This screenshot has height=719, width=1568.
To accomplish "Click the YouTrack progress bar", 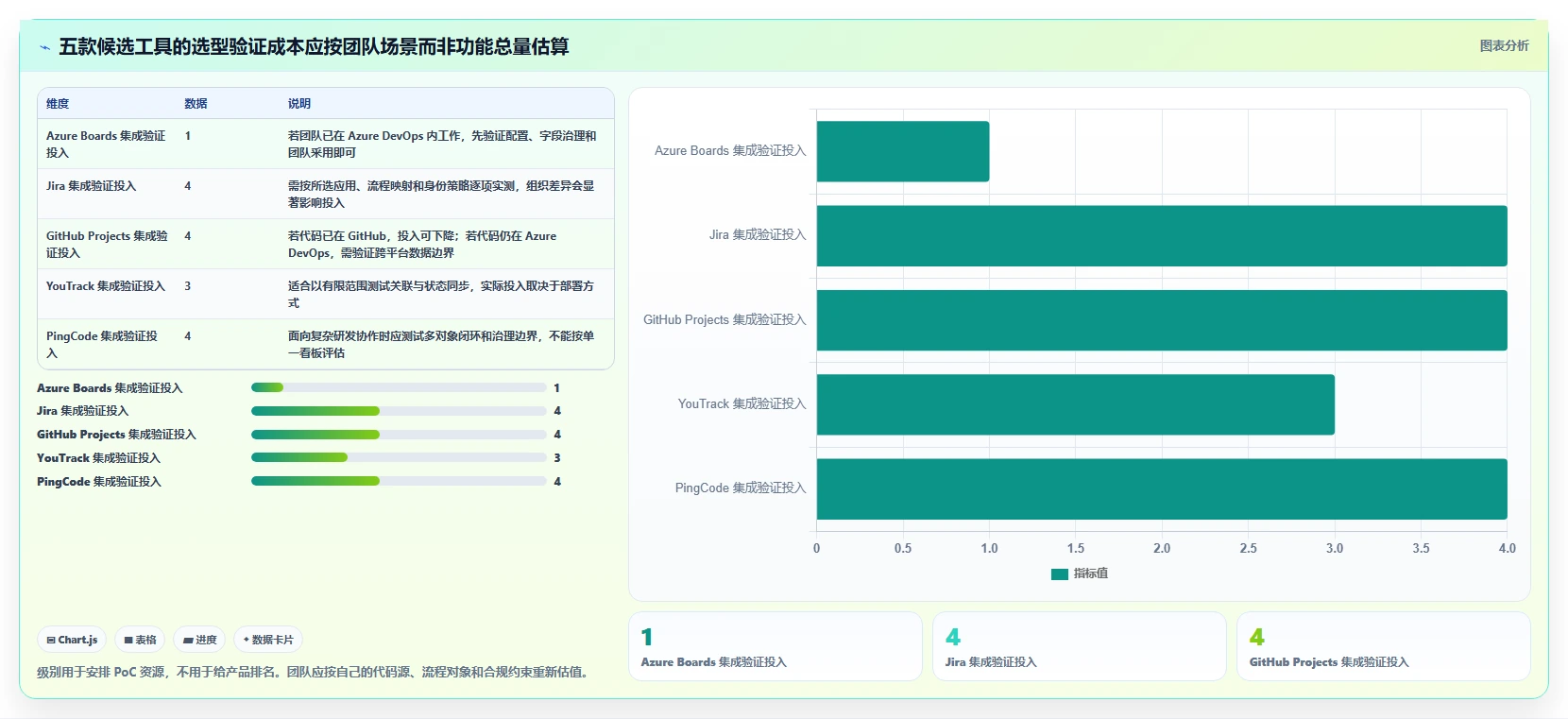I will point(399,457).
